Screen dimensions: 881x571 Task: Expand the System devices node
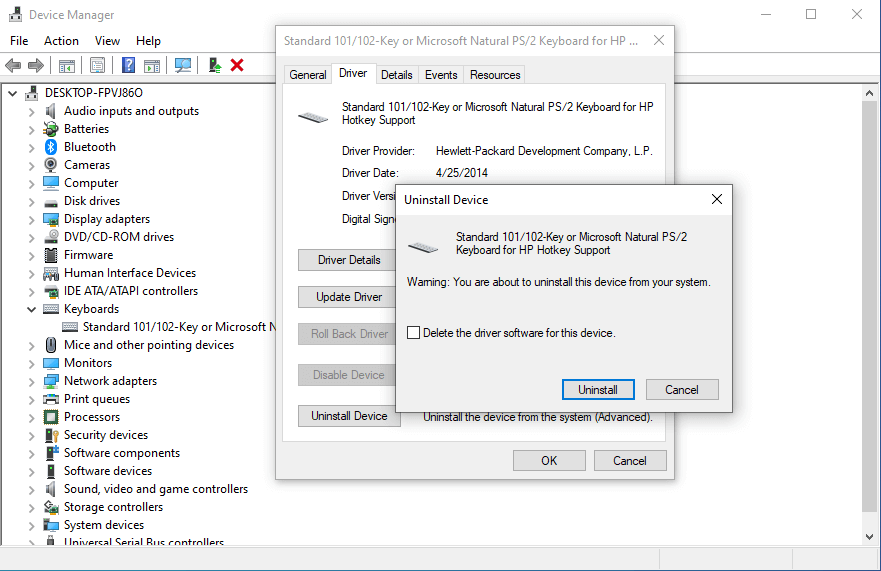31,525
